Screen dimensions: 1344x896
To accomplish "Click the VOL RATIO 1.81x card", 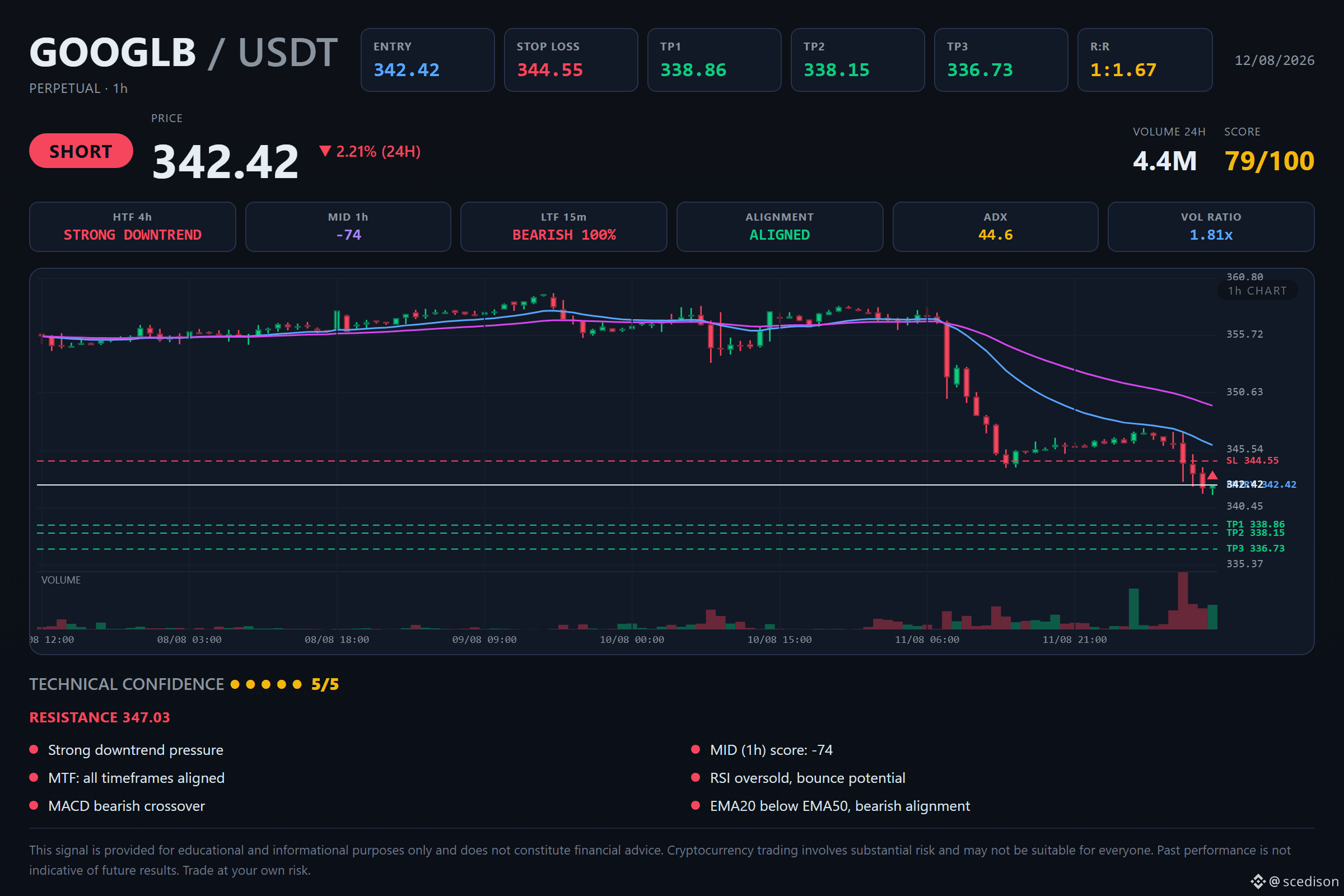I will tap(1211, 227).
